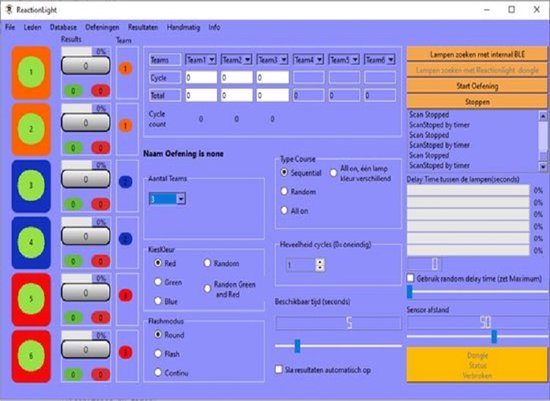Adjust Sensor afstand slider handle

pyautogui.click(x=494, y=336)
